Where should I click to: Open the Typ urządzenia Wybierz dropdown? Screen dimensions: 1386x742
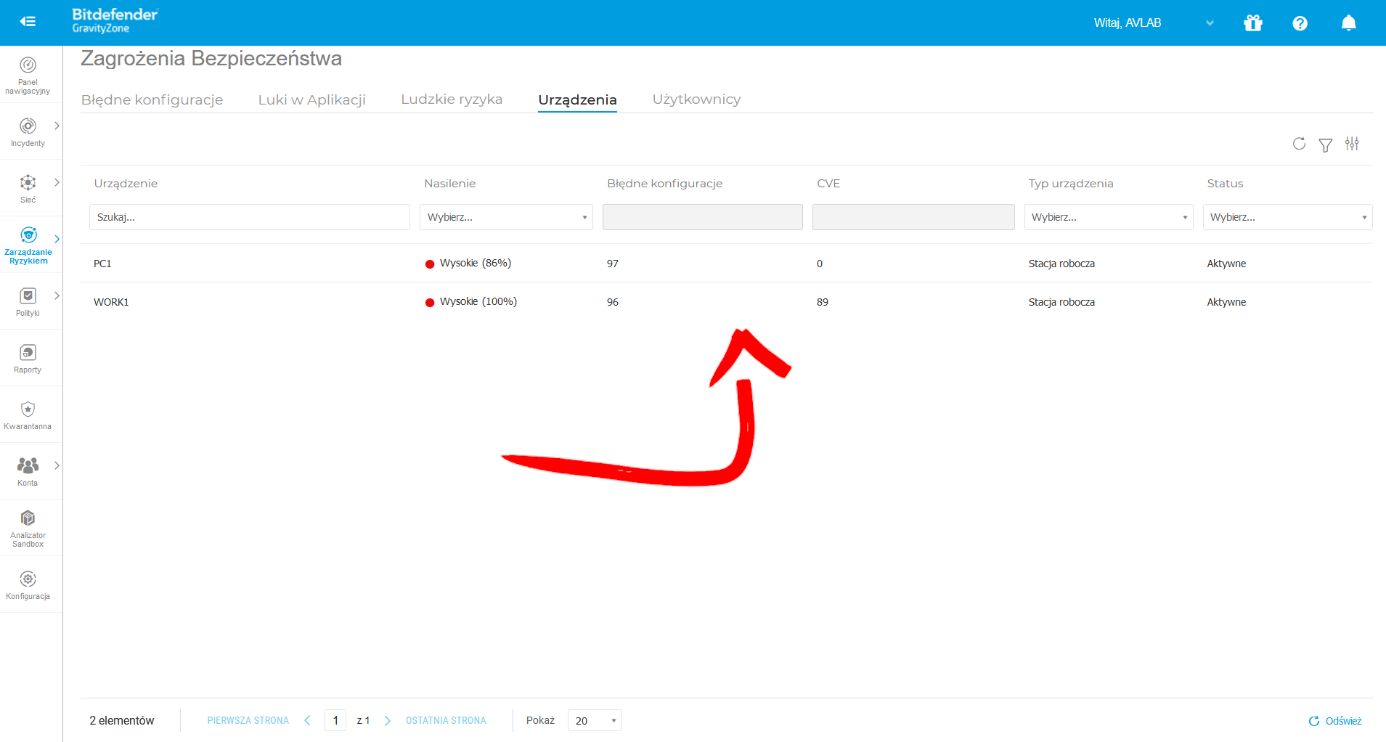pyautogui.click(x=1109, y=217)
